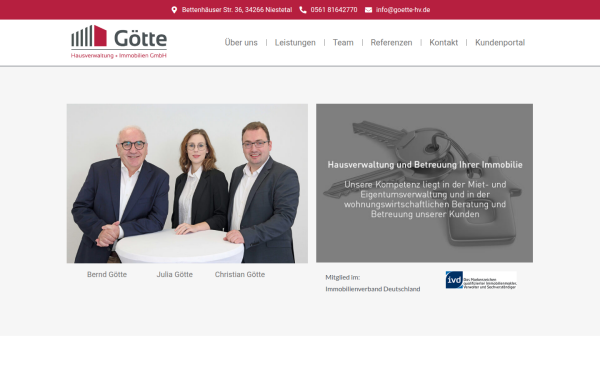Click the address Bettenhäuser Str. 36 text

pos(237,10)
